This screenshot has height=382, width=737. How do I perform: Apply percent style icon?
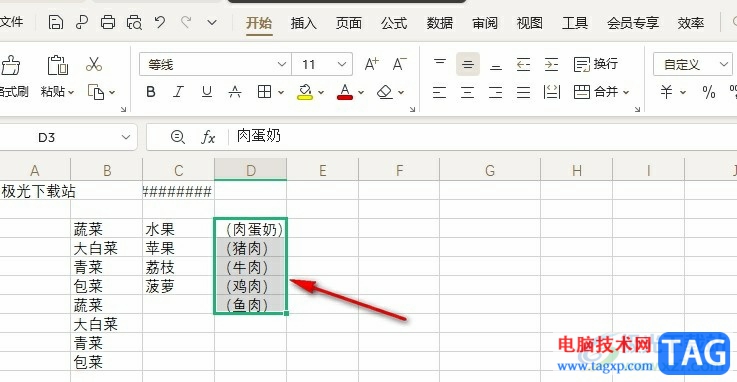708,92
